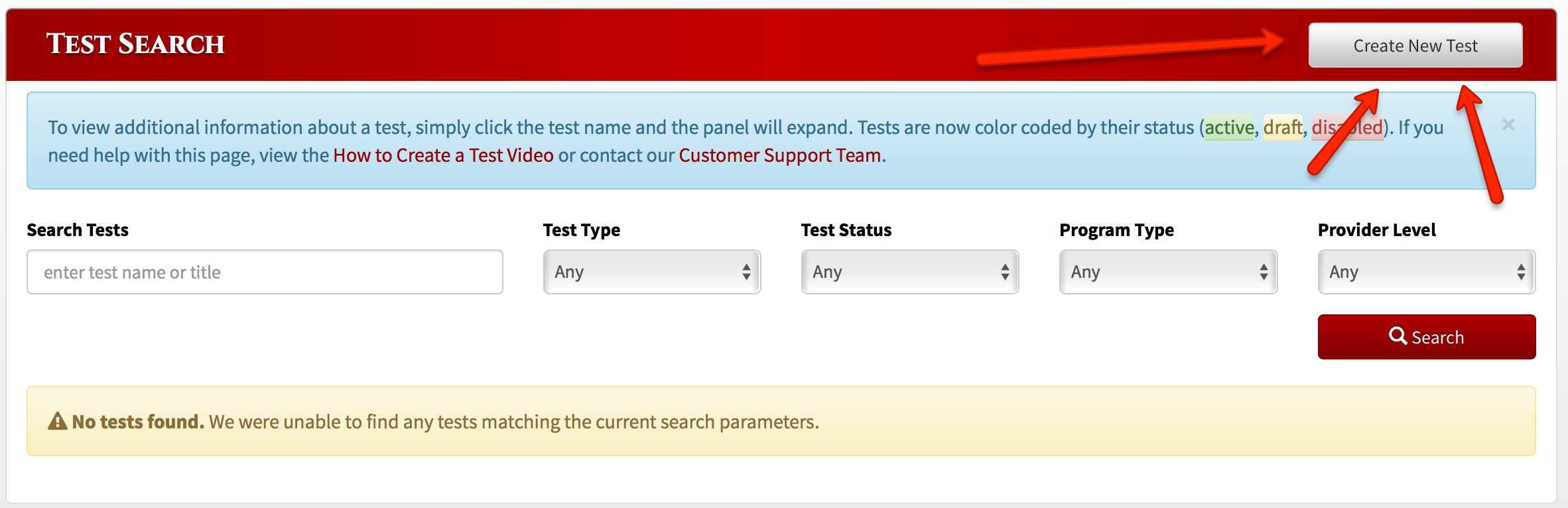Expand the Provider Level dropdown
The height and width of the screenshot is (508, 1568).
coord(1427,272)
